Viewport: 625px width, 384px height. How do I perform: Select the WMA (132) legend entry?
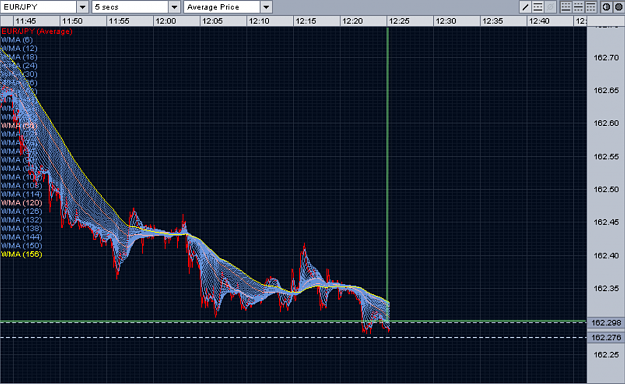coord(22,220)
